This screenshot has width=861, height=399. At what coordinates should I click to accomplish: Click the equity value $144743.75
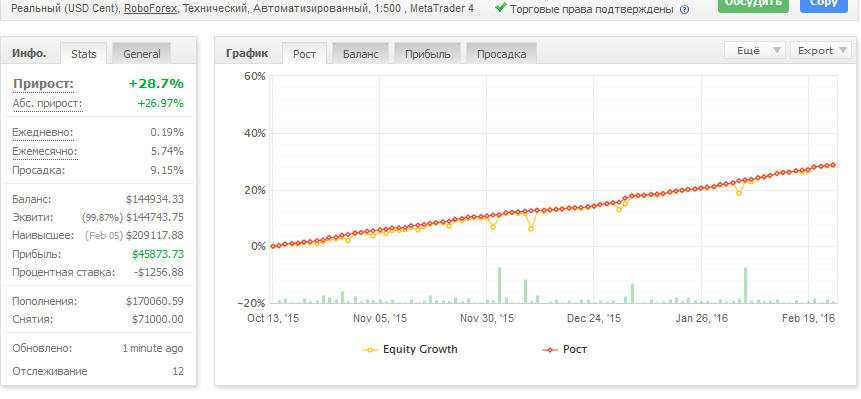click(155, 217)
